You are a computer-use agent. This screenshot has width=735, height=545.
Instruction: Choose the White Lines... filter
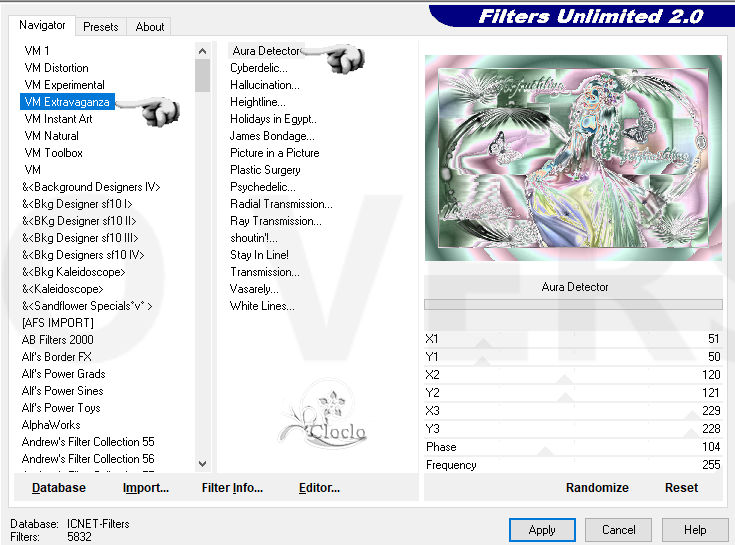point(262,306)
